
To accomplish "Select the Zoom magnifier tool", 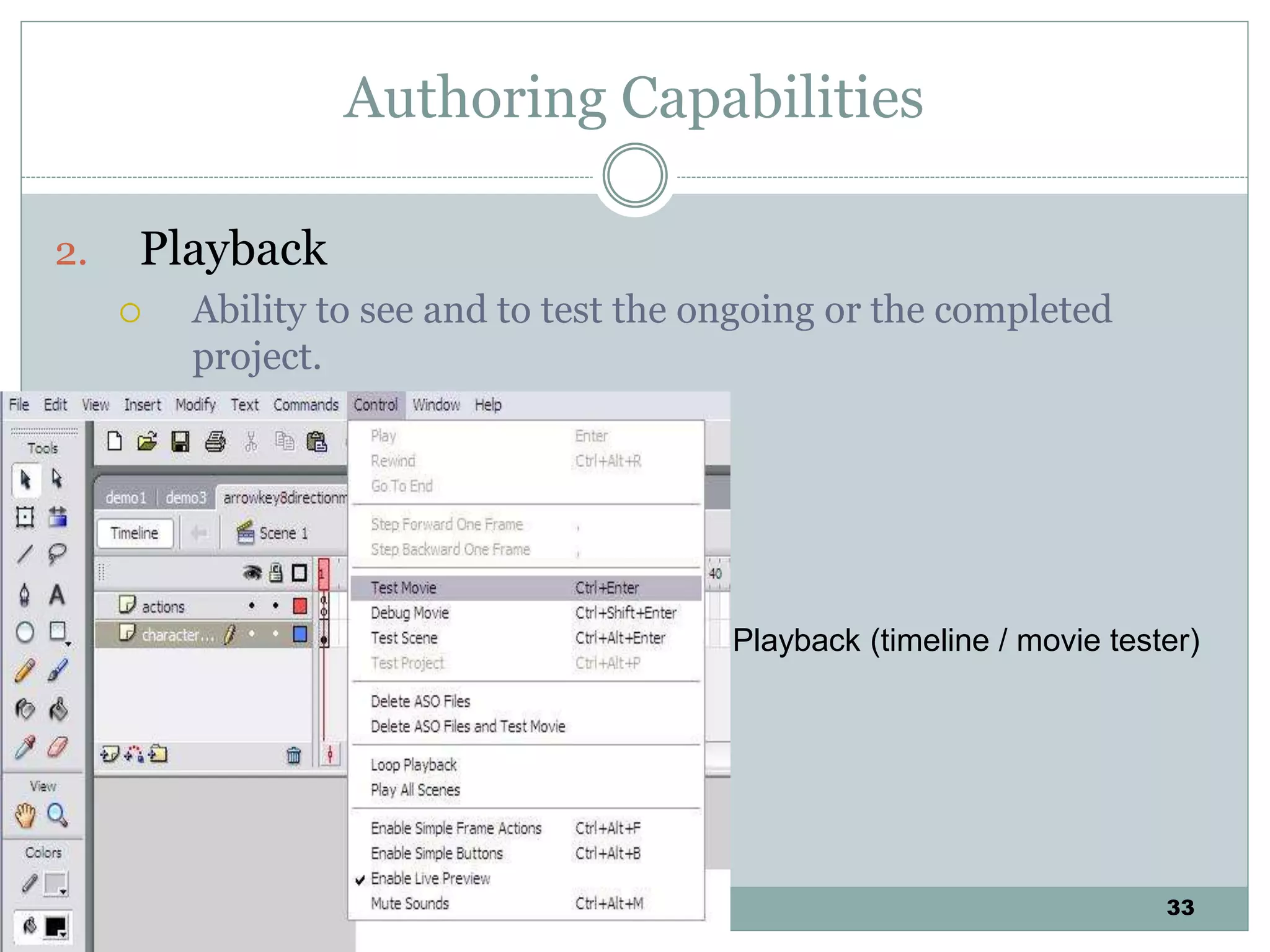I will click(57, 815).
